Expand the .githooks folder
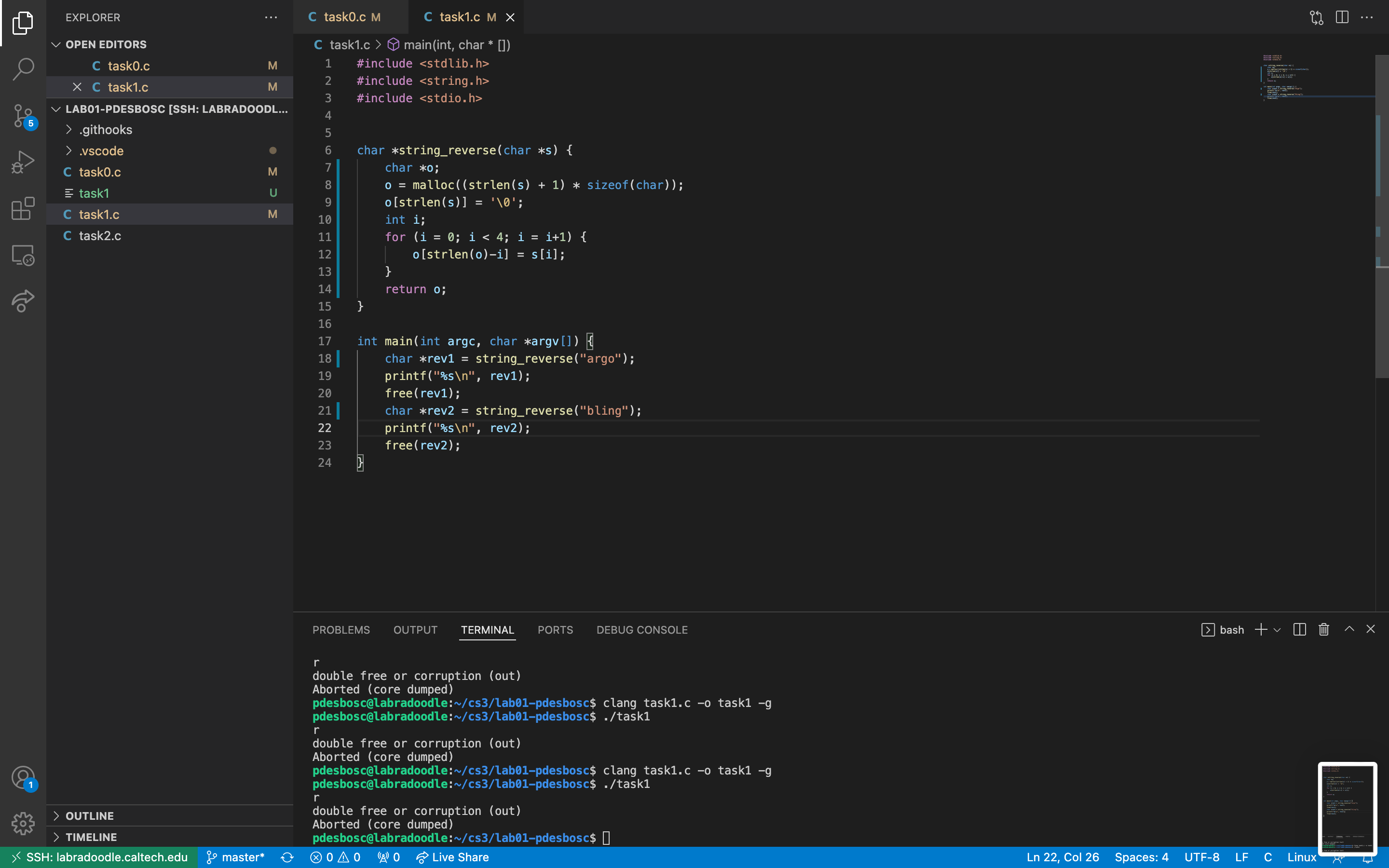 tap(106, 130)
